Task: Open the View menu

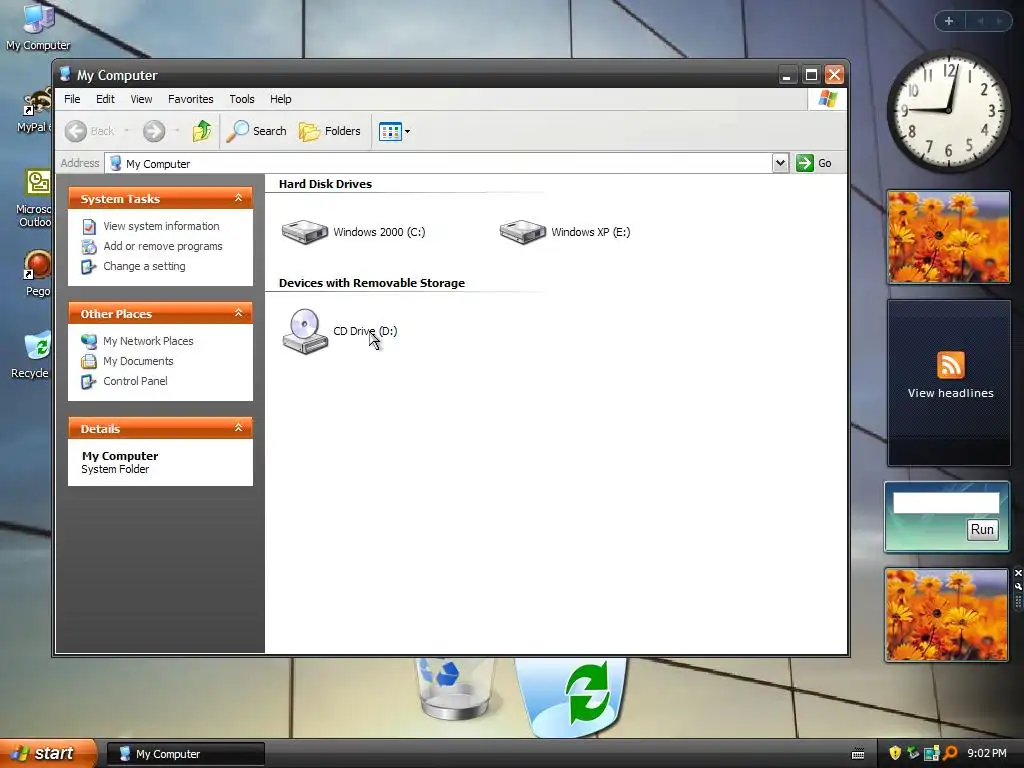Action: point(141,99)
